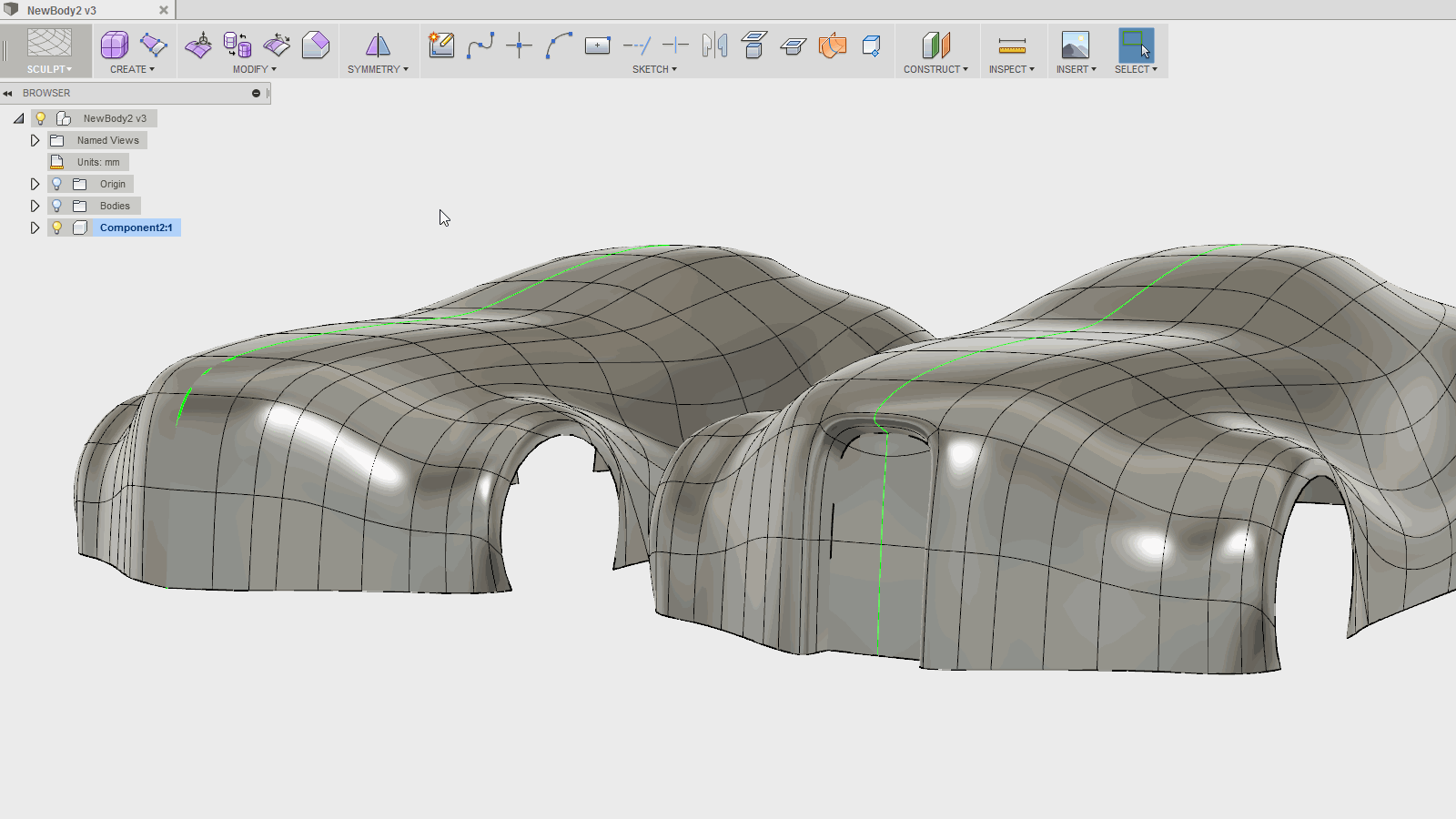Click the Create Box icon in CREATE group
The width and height of the screenshot is (1456, 819).
[x=115, y=45]
